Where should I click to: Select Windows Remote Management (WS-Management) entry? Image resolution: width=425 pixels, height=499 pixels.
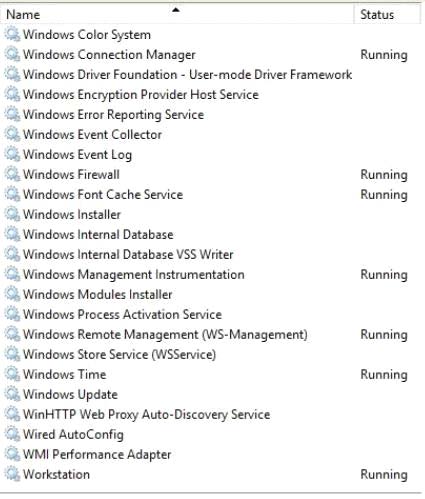click(165, 334)
